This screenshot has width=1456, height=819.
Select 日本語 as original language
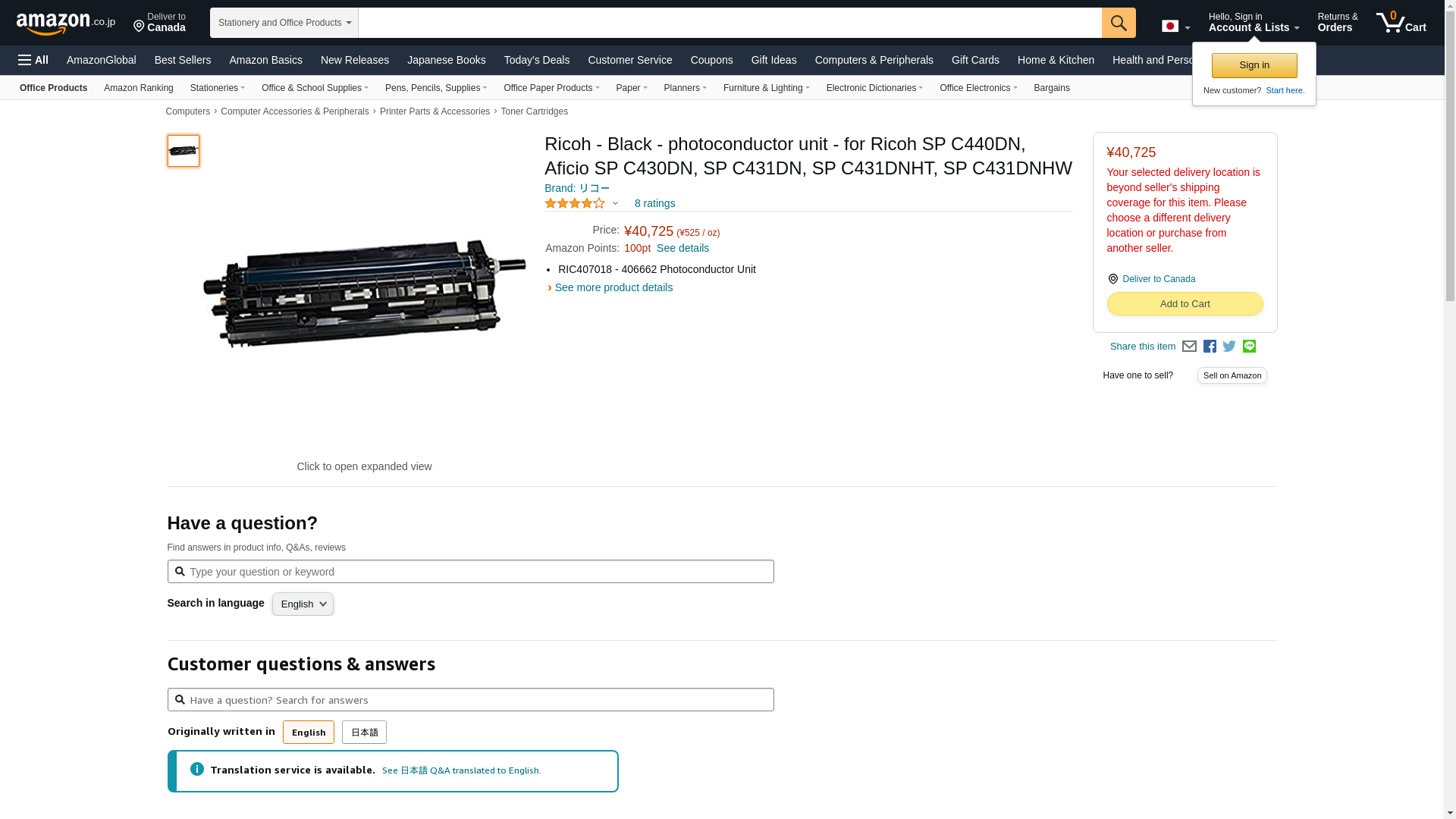point(364,733)
